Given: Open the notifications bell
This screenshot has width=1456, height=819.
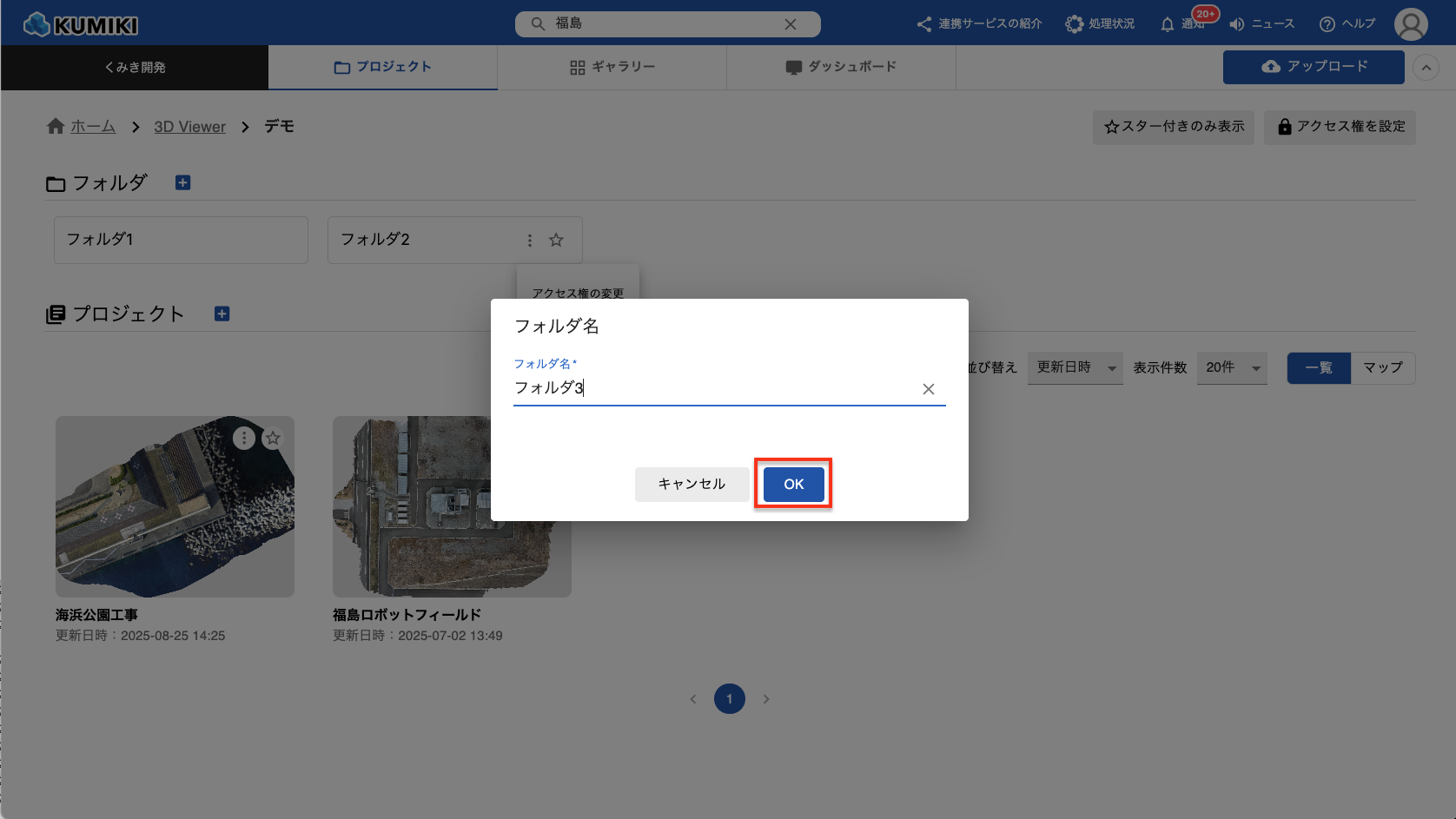Looking at the screenshot, I should [x=1168, y=24].
